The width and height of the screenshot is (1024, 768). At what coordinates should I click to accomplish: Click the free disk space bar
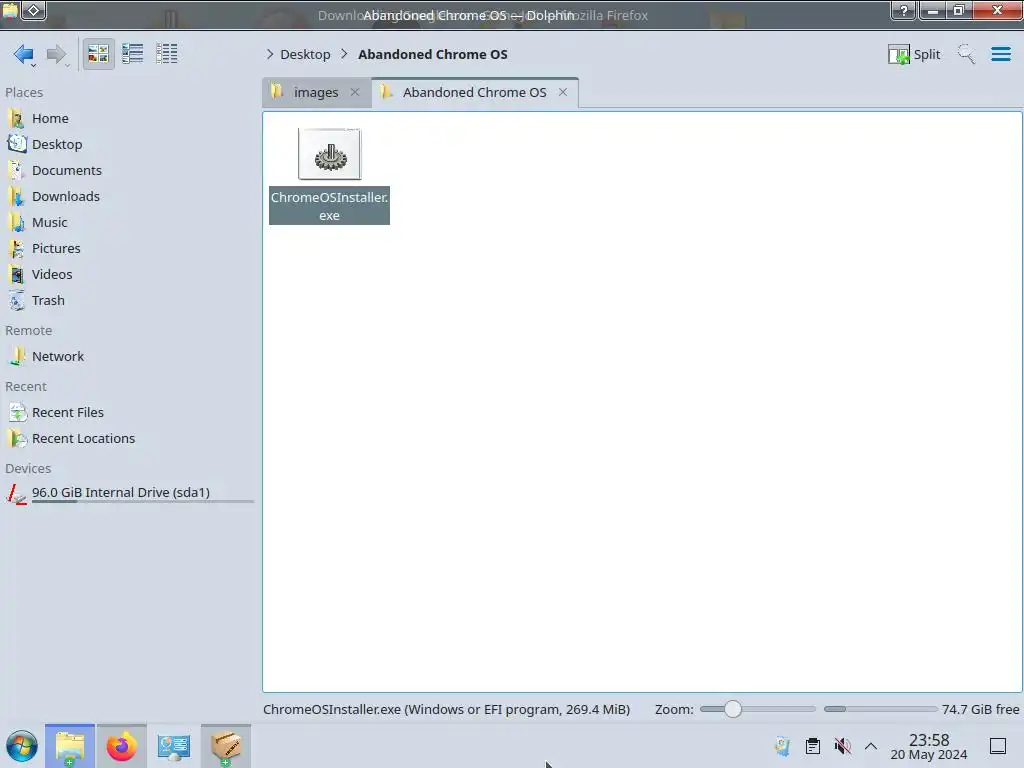pyautogui.click(x=880, y=709)
